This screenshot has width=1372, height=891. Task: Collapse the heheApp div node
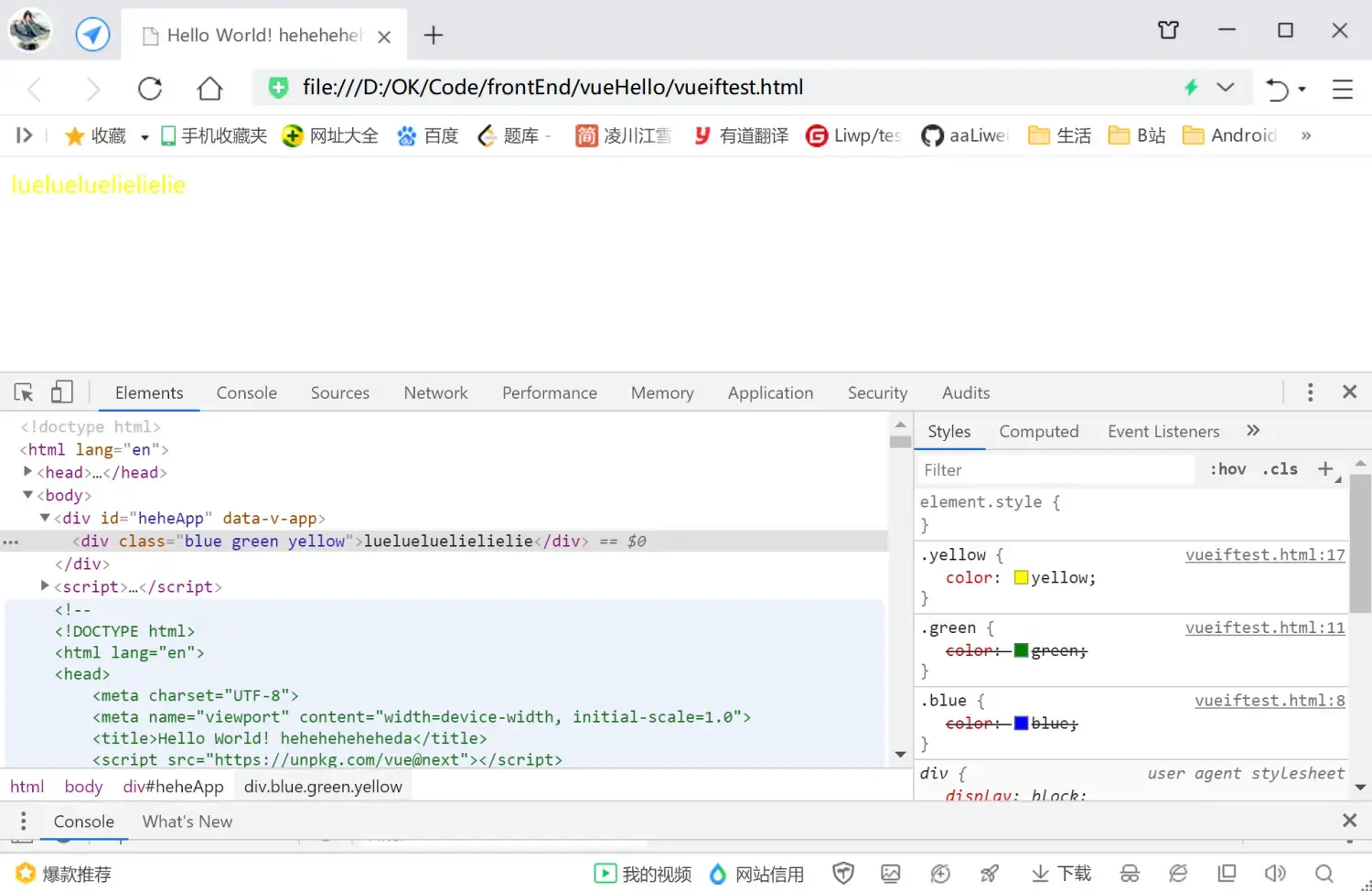coord(45,517)
